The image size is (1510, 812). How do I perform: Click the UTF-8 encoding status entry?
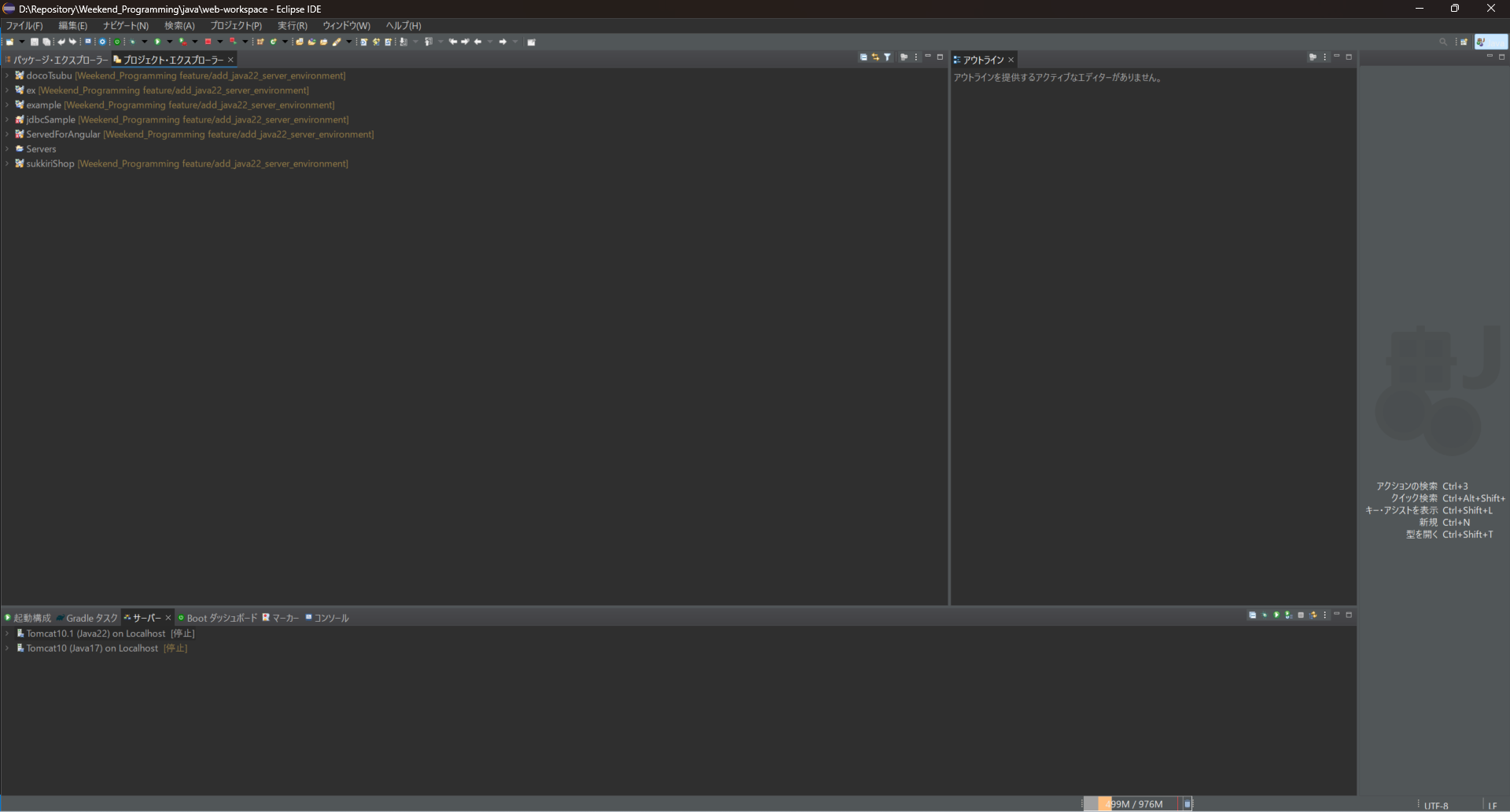tap(1436, 806)
